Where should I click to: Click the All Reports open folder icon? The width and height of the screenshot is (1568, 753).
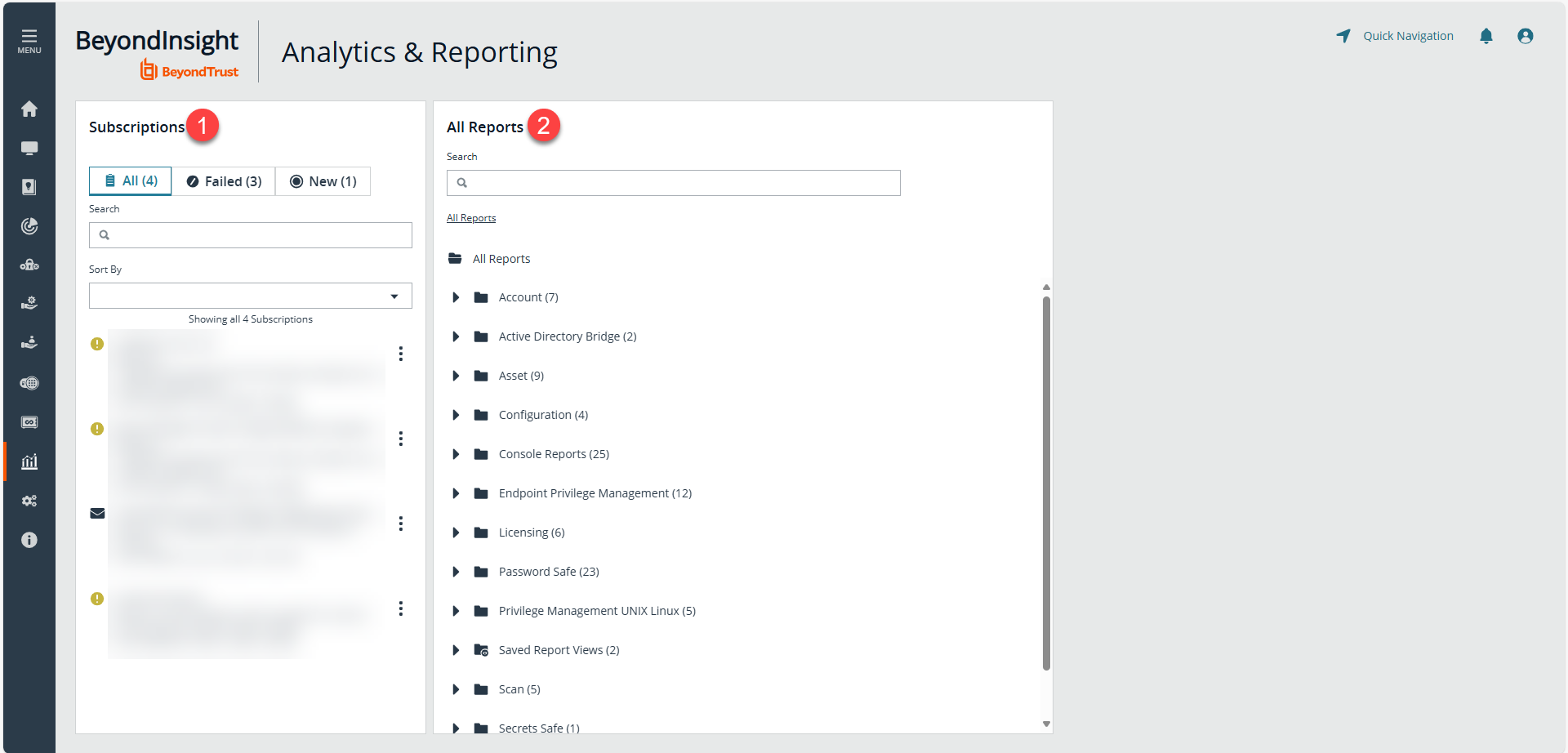point(455,259)
